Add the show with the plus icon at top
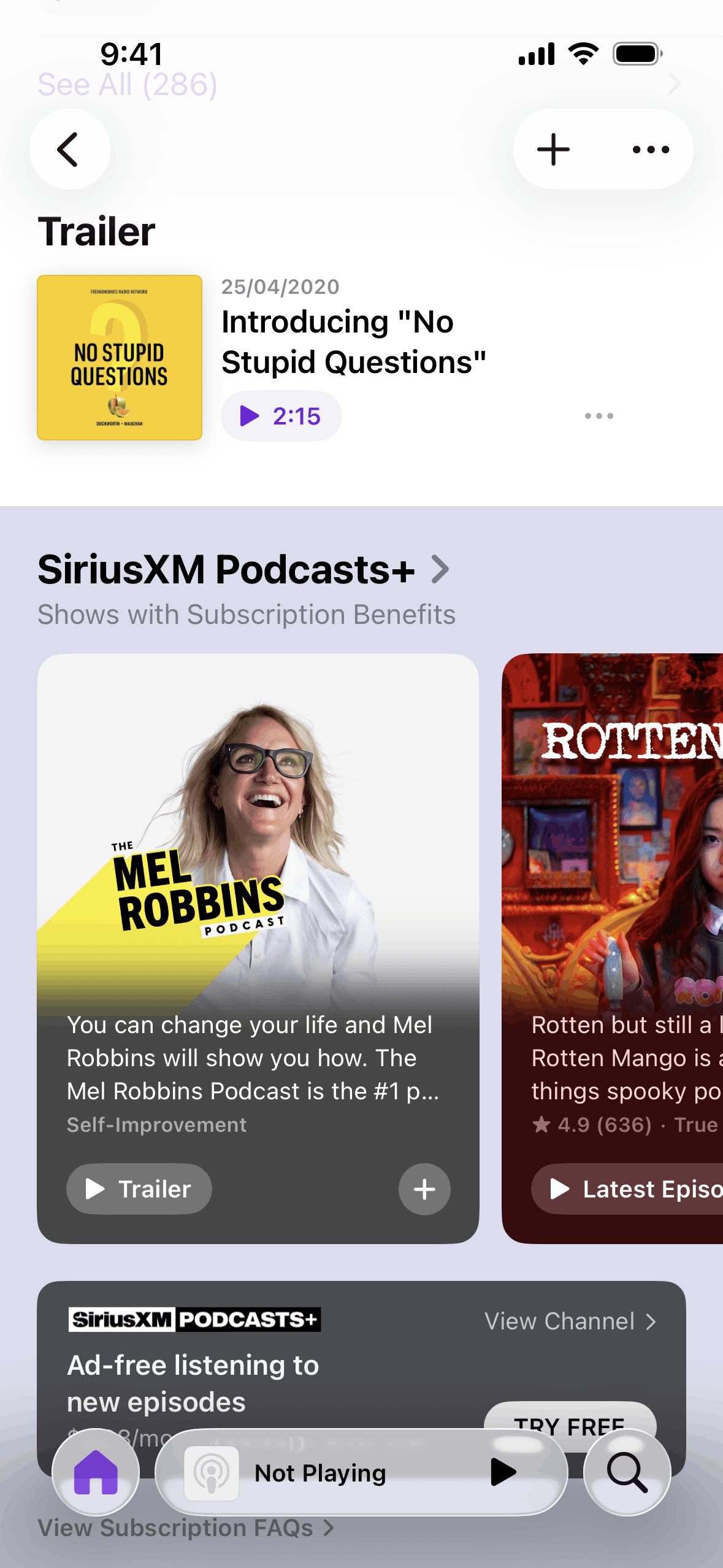This screenshot has width=723, height=1568. coord(553,149)
